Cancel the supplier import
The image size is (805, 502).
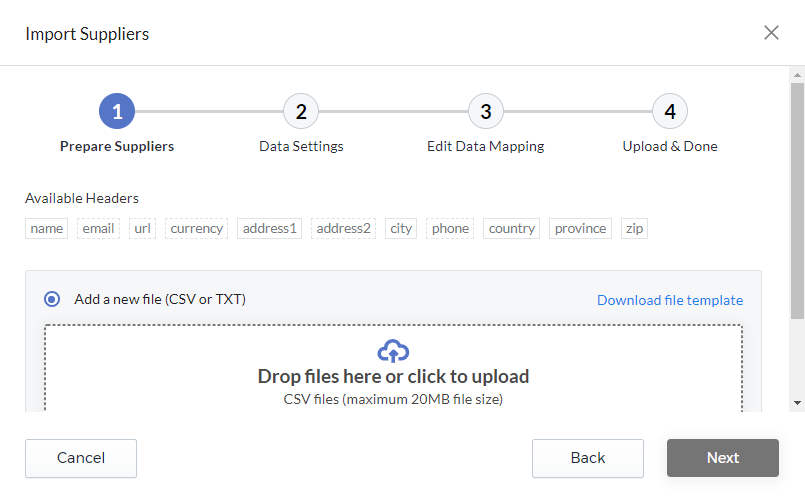[x=81, y=458]
